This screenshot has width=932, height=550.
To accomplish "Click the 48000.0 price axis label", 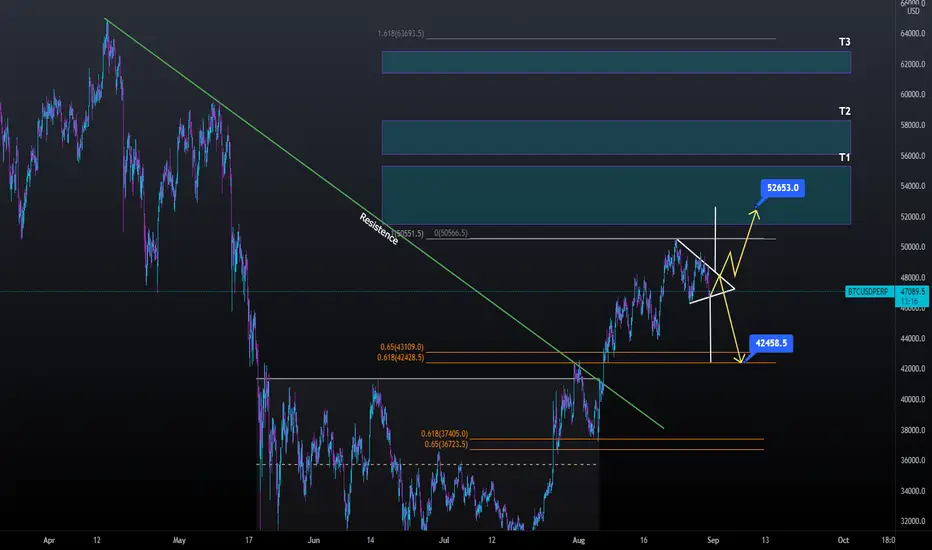I will [913, 278].
